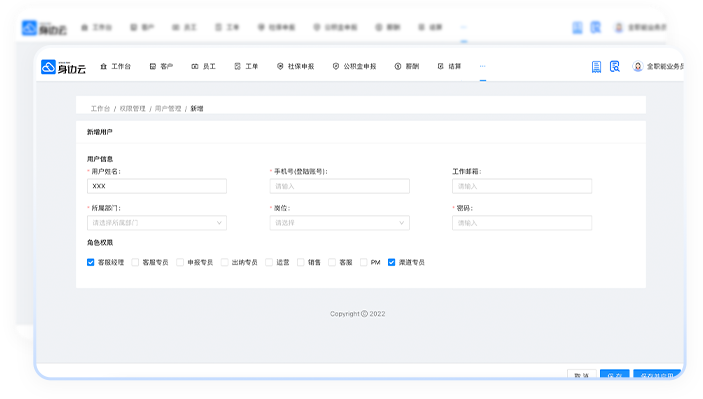Image resolution: width=703 pixels, height=399 pixels.
Task: Open the 薪酬 menu item
Action: 407,66
